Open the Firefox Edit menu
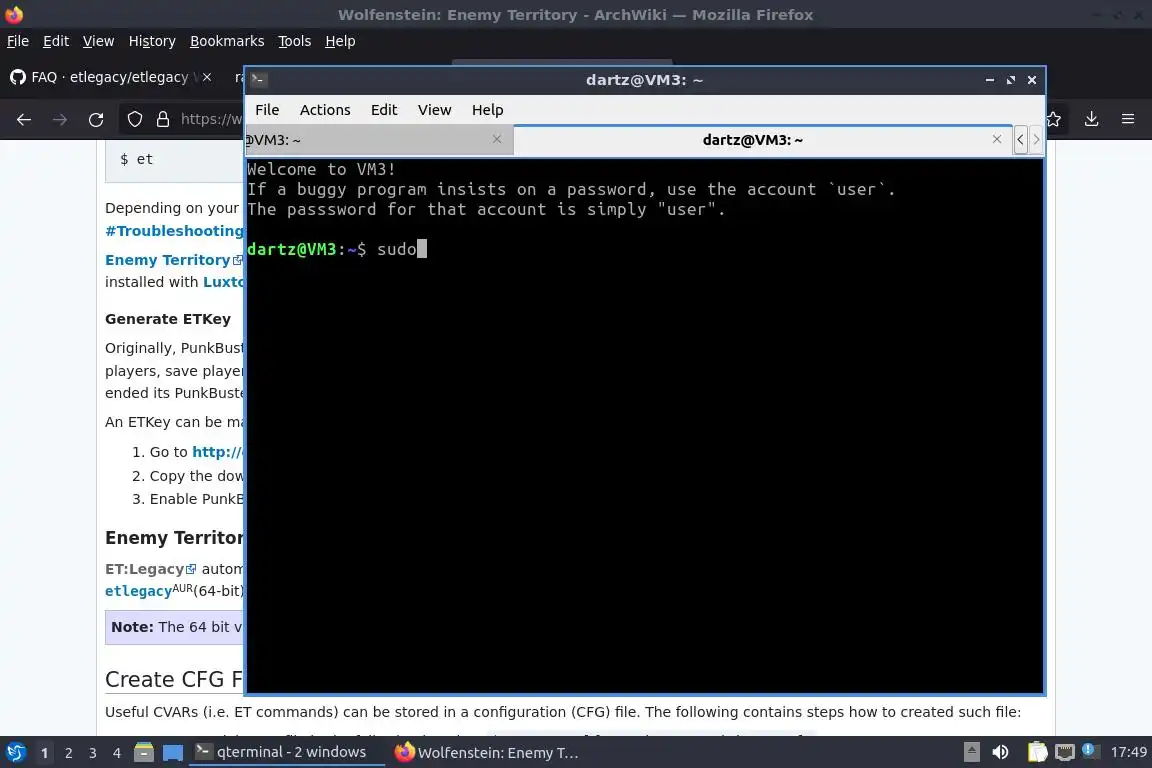Screen dimensions: 1152x768 pyautogui.click(x=56, y=41)
